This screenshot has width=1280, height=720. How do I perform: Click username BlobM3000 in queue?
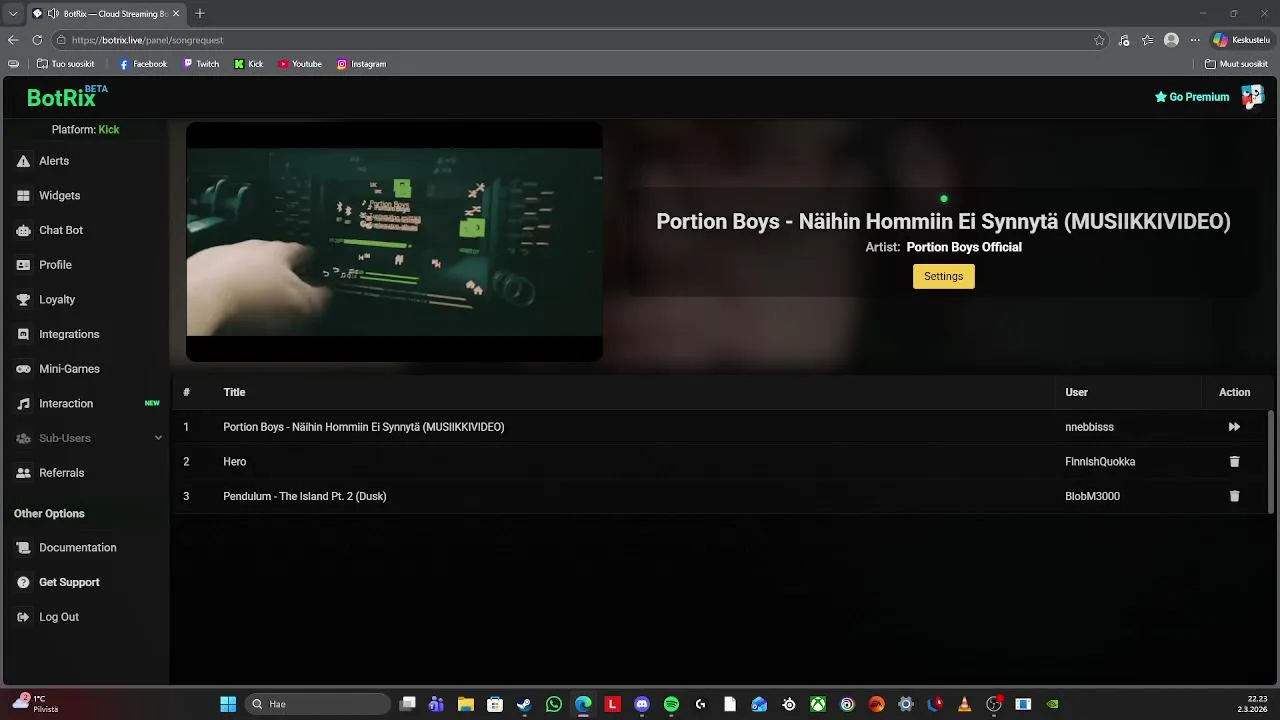pyautogui.click(x=1092, y=496)
